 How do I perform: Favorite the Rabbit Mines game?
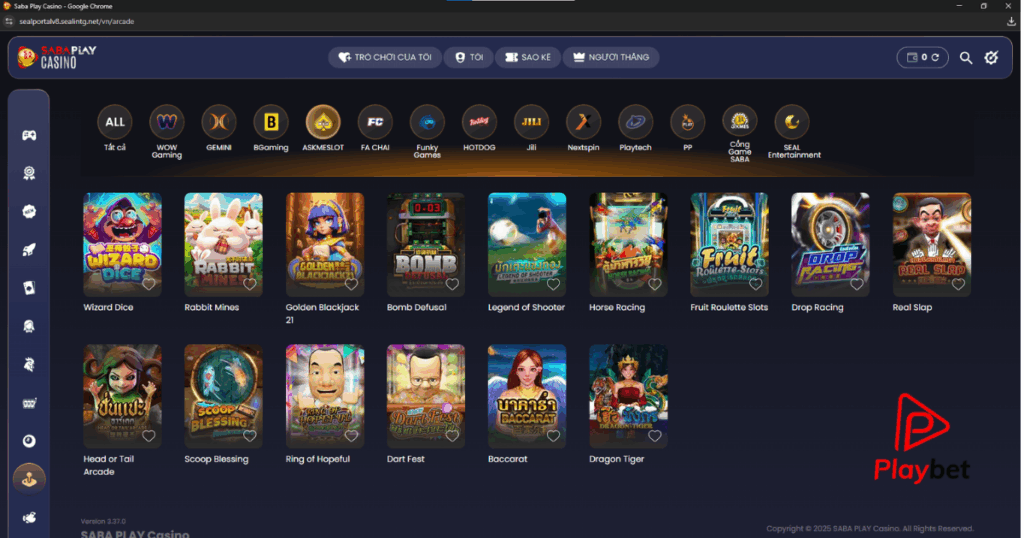pos(250,284)
